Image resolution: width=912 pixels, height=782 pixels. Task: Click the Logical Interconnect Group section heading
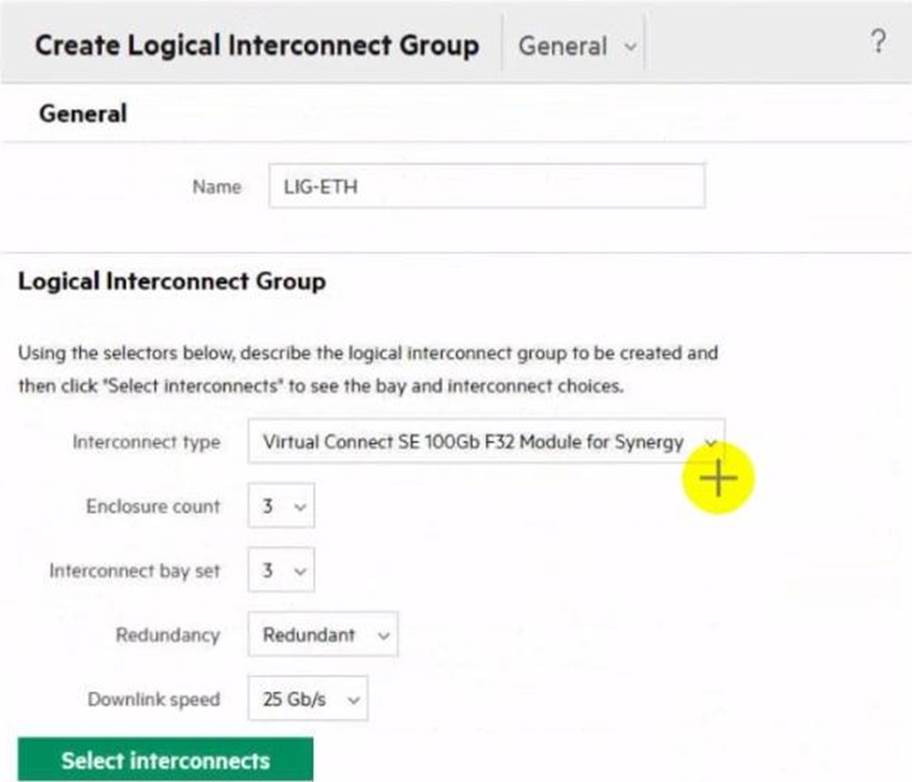point(172,282)
